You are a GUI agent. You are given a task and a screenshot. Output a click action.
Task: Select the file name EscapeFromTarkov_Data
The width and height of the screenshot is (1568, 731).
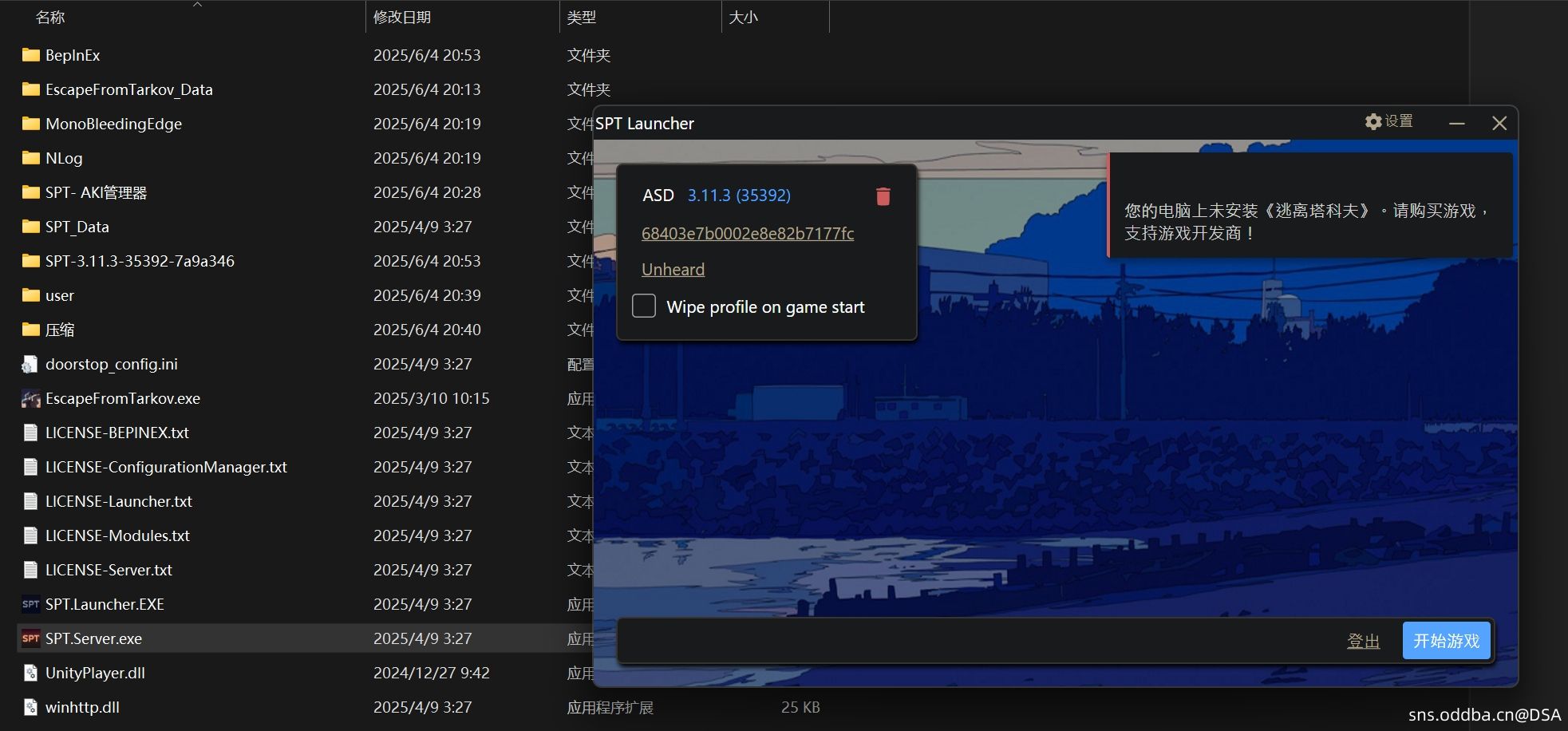point(129,89)
